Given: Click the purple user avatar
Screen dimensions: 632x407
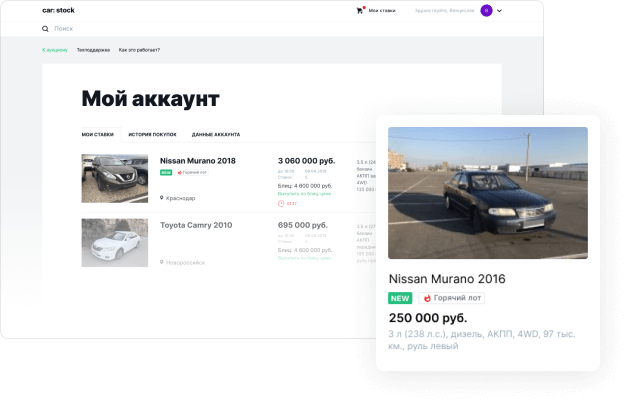Looking at the screenshot, I should [x=486, y=10].
